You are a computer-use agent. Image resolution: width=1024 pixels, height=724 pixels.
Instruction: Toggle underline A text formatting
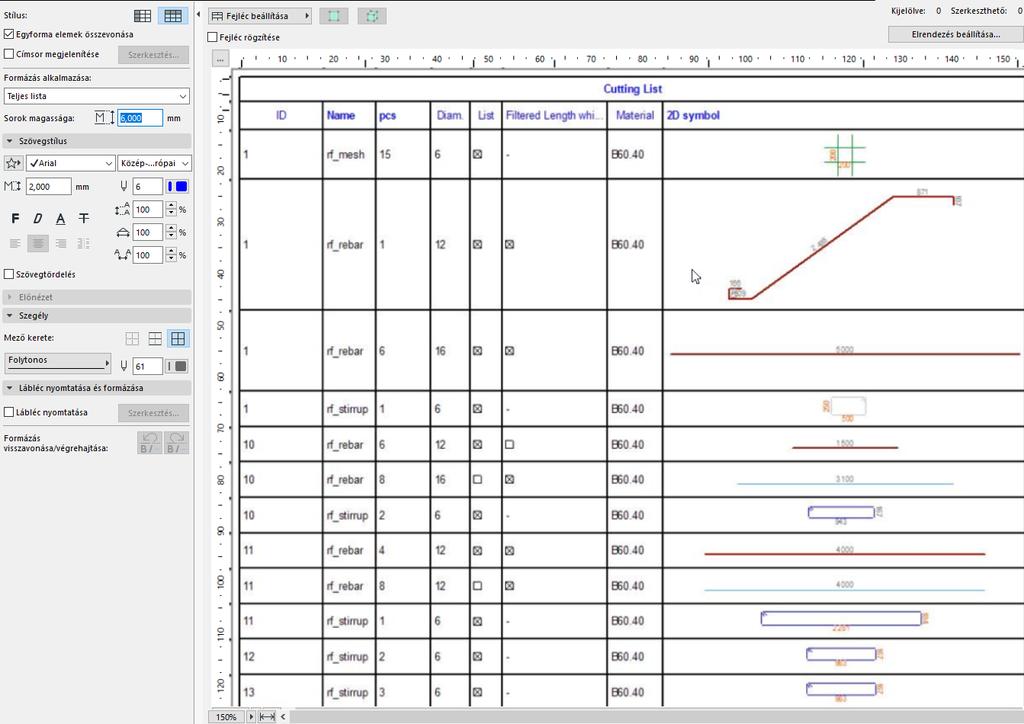(61, 219)
